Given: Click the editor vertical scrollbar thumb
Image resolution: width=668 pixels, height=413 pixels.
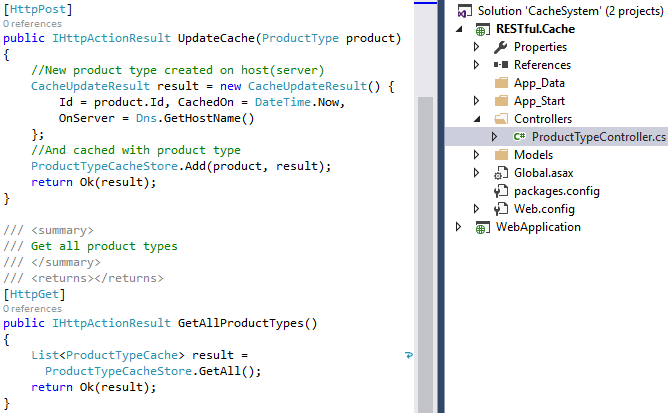Looking at the screenshot, I should click(x=426, y=254).
